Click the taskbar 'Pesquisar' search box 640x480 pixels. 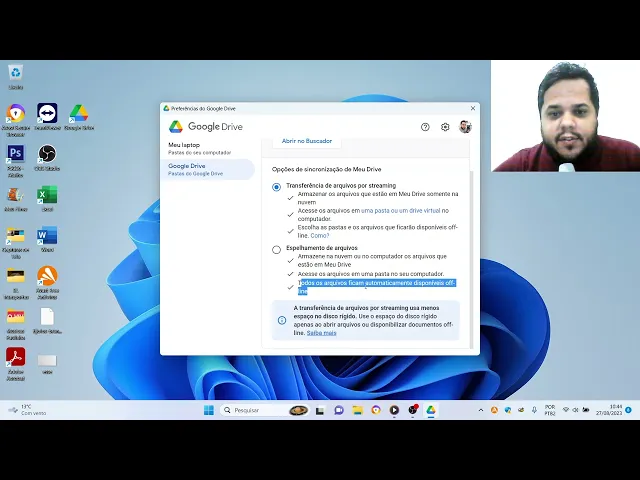(265, 410)
